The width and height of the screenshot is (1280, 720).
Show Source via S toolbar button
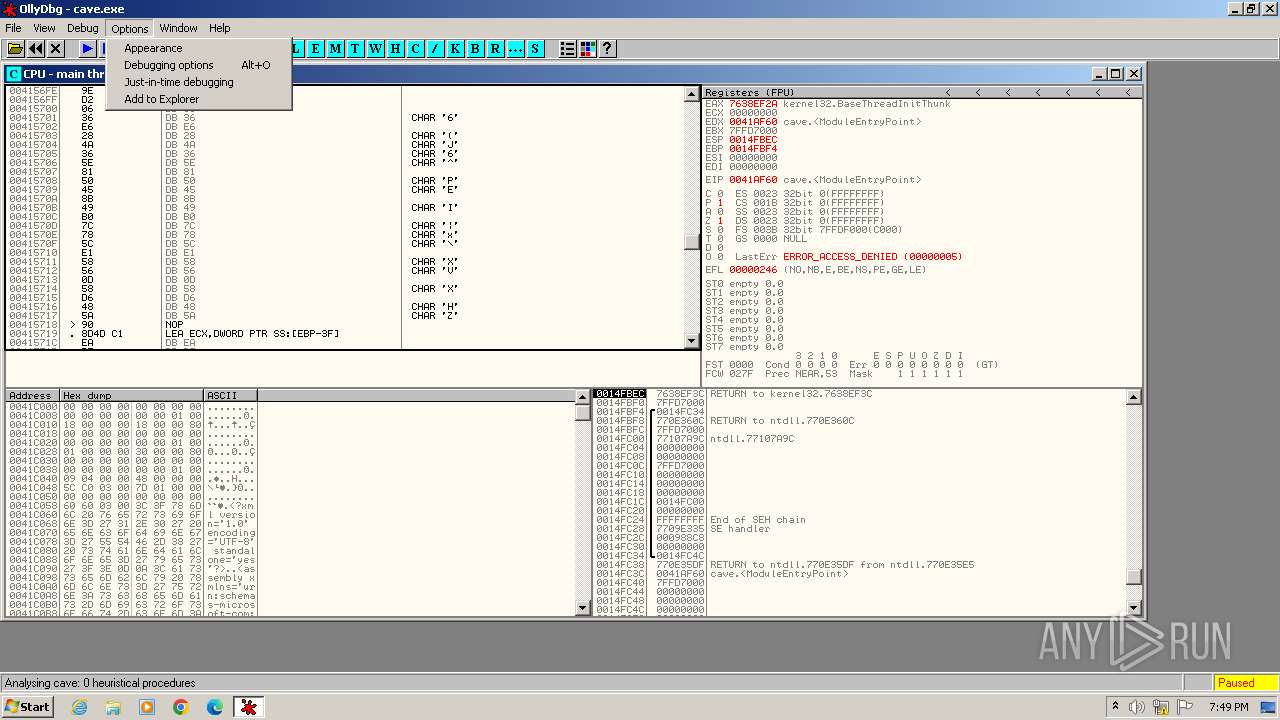click(x=535, y=48)
